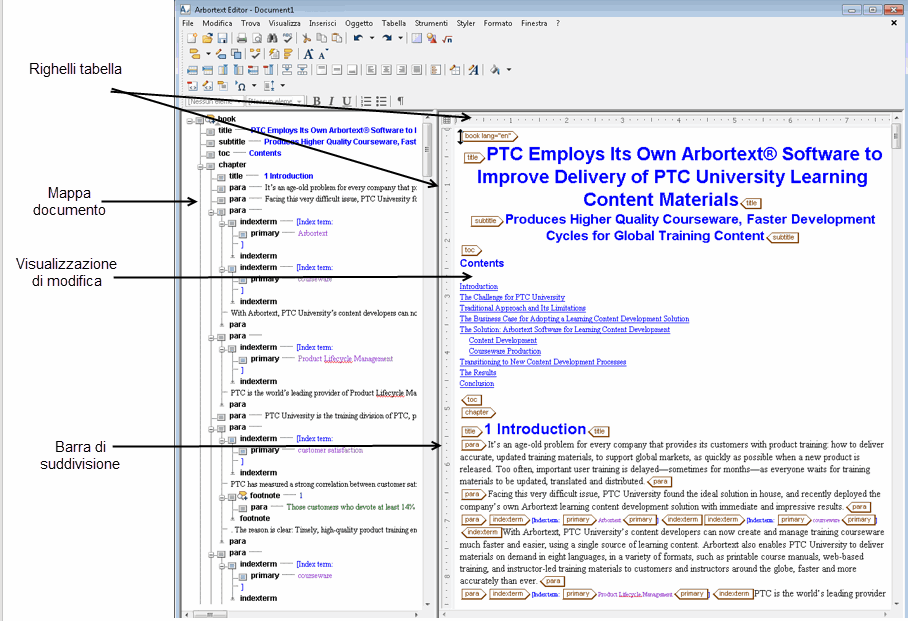
Task: Cut selection with the scissors icon
Action: tap(306, 38)
